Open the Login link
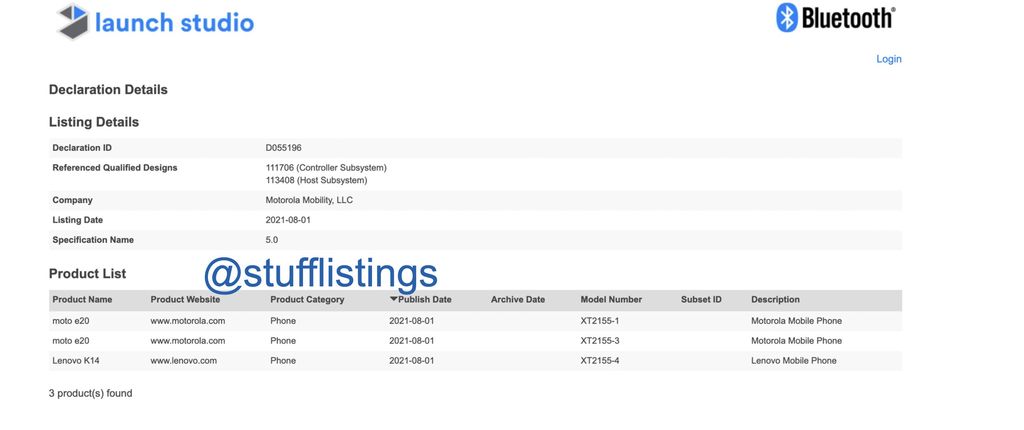Screen dimensions: 1024x430 pyautogui.click(x=888, y=59)
